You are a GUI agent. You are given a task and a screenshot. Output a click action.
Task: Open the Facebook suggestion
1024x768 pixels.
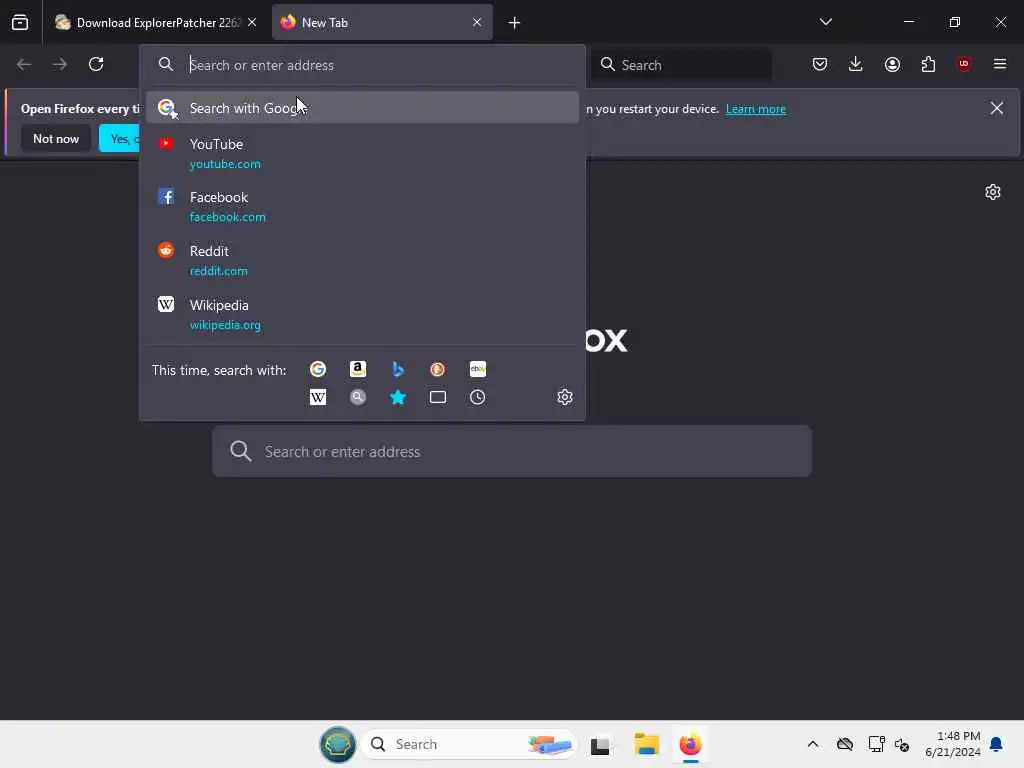point(362,206)
